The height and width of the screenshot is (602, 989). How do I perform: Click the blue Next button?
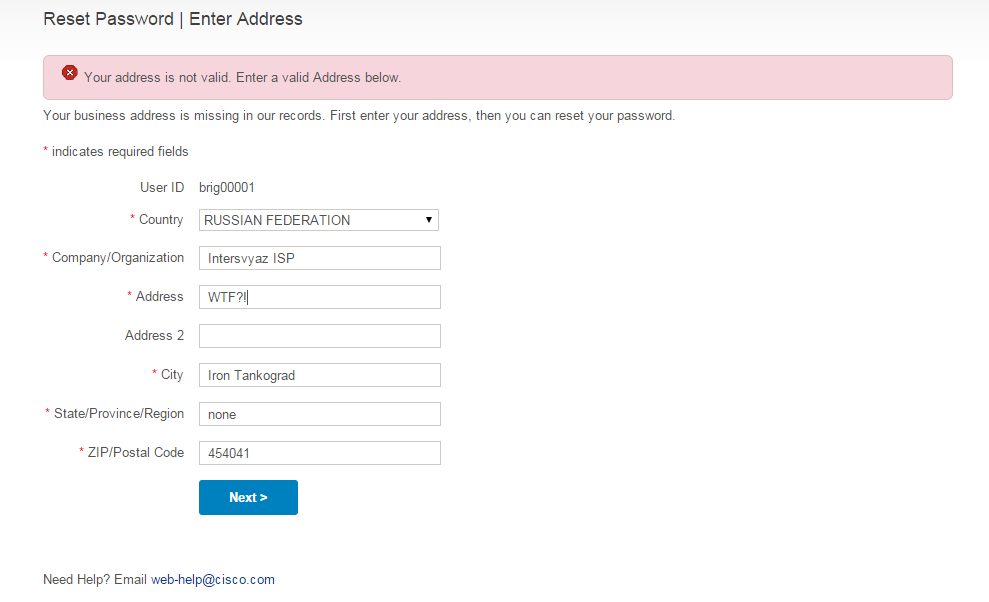[x=249, y=497]
